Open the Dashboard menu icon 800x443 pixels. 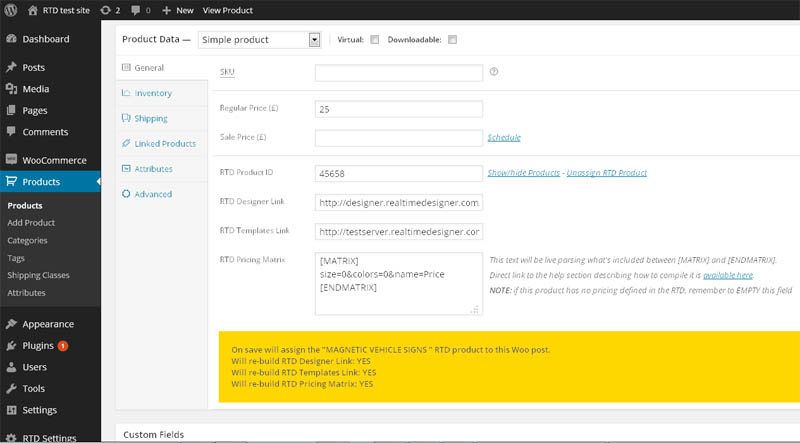coord(11,39)
